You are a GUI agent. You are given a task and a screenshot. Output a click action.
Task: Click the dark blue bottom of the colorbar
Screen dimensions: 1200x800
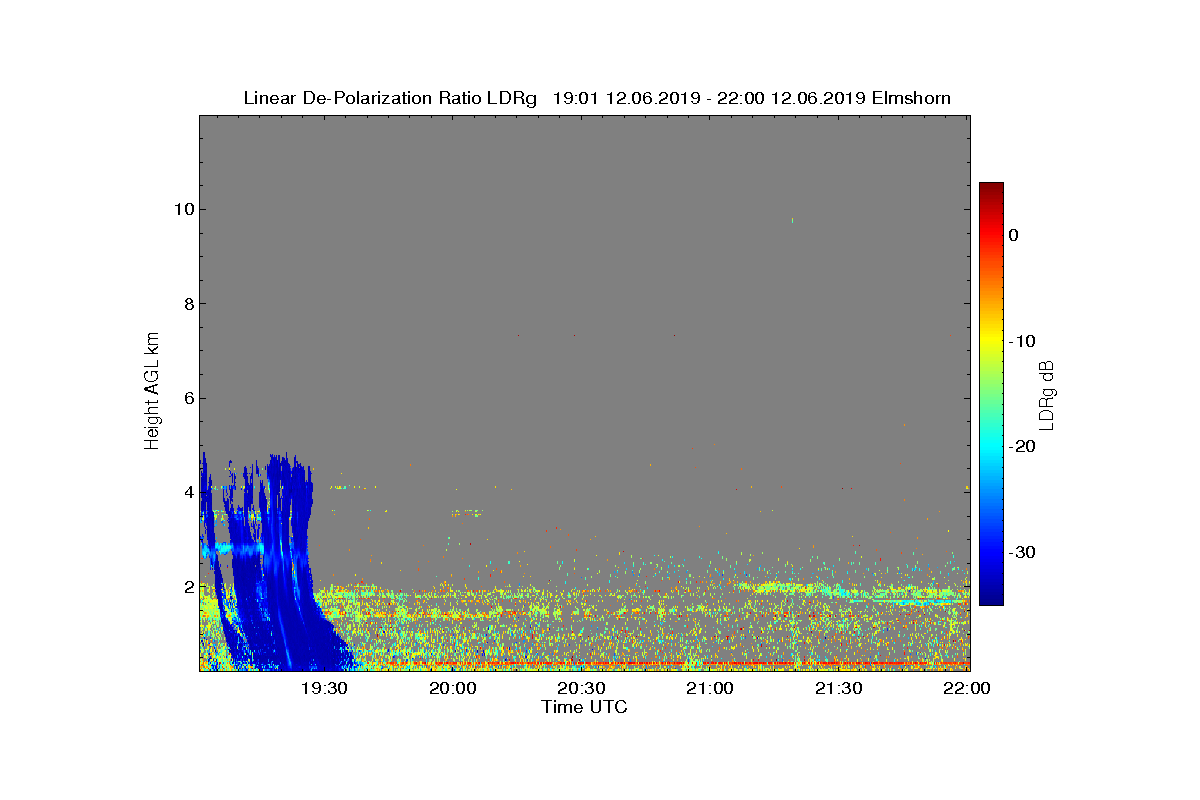coord(991,596)
